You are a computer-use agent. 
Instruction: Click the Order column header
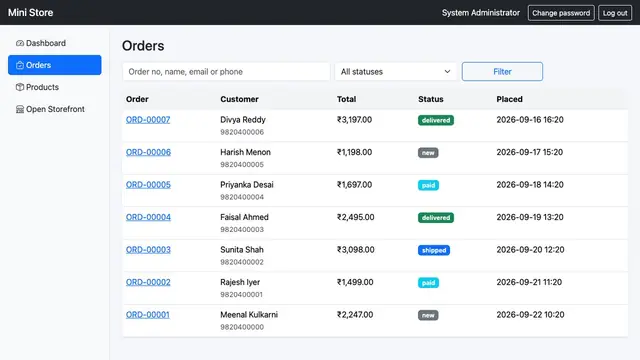tap(137, 99)
